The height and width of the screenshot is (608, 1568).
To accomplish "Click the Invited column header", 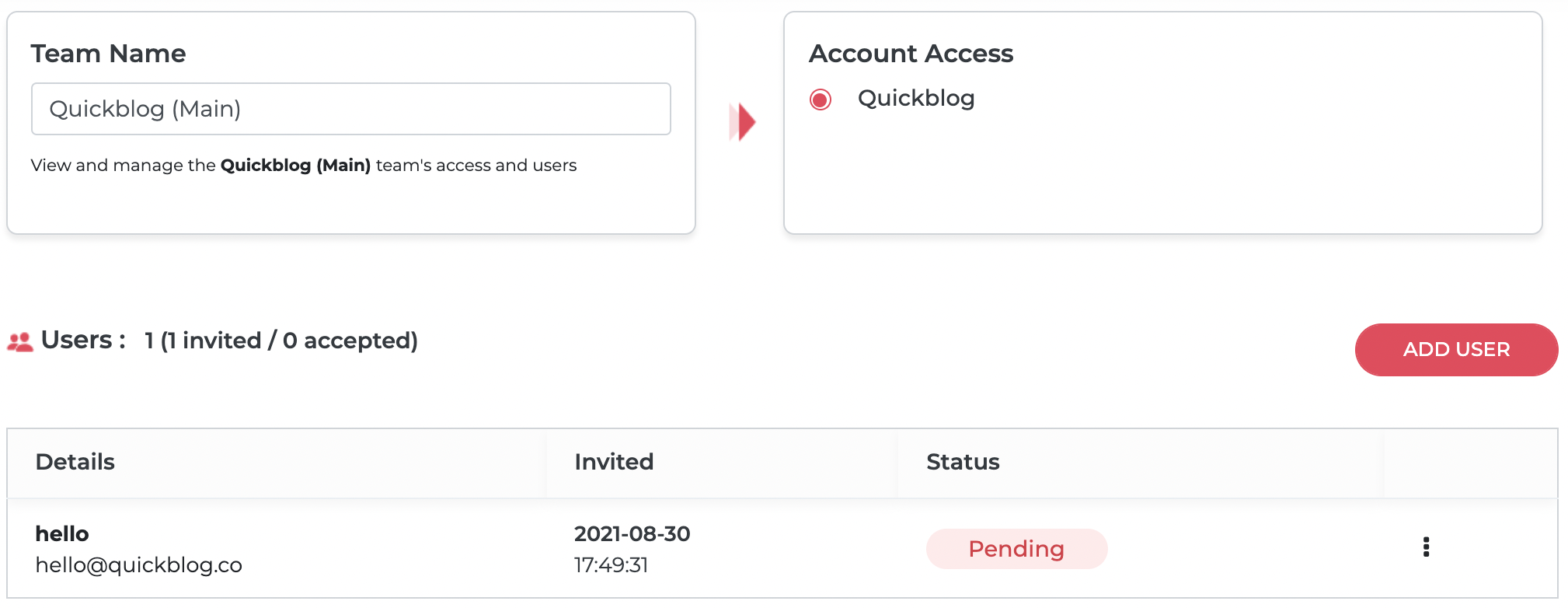I will pyautogui.click(x=614, y=462).
